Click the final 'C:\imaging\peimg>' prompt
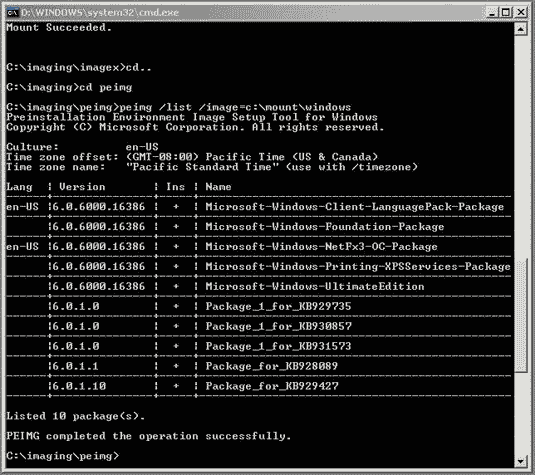This screenshot has width=535, height=475. 63,456
